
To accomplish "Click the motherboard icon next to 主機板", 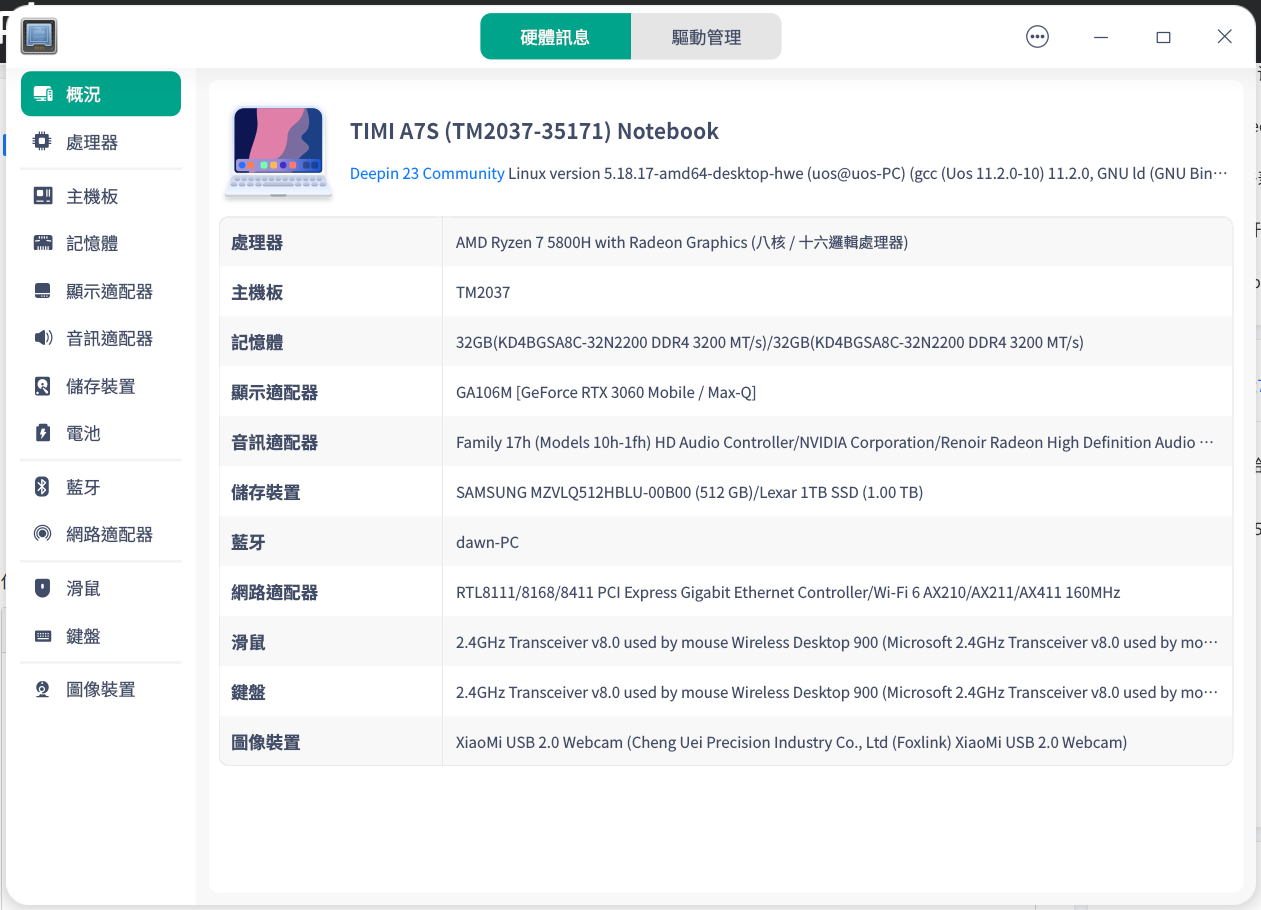I will coord(42,196).
